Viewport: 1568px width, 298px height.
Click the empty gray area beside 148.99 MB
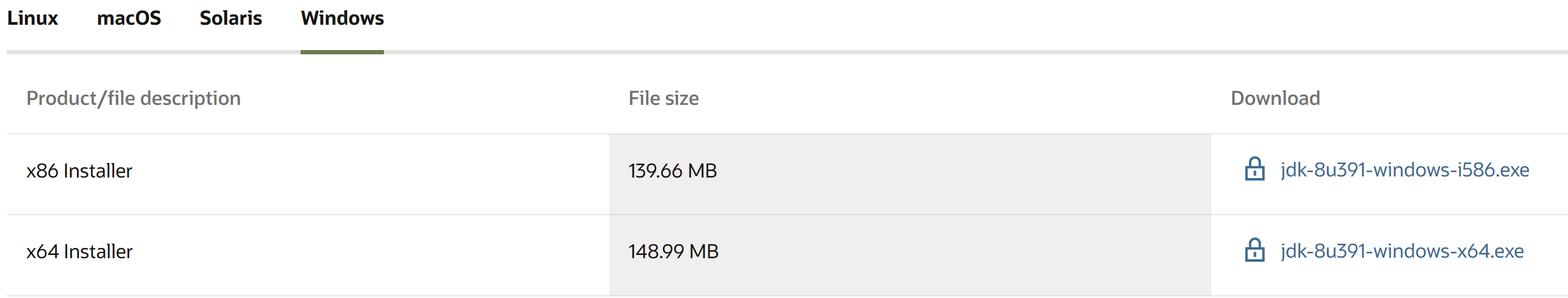[965, 255]
